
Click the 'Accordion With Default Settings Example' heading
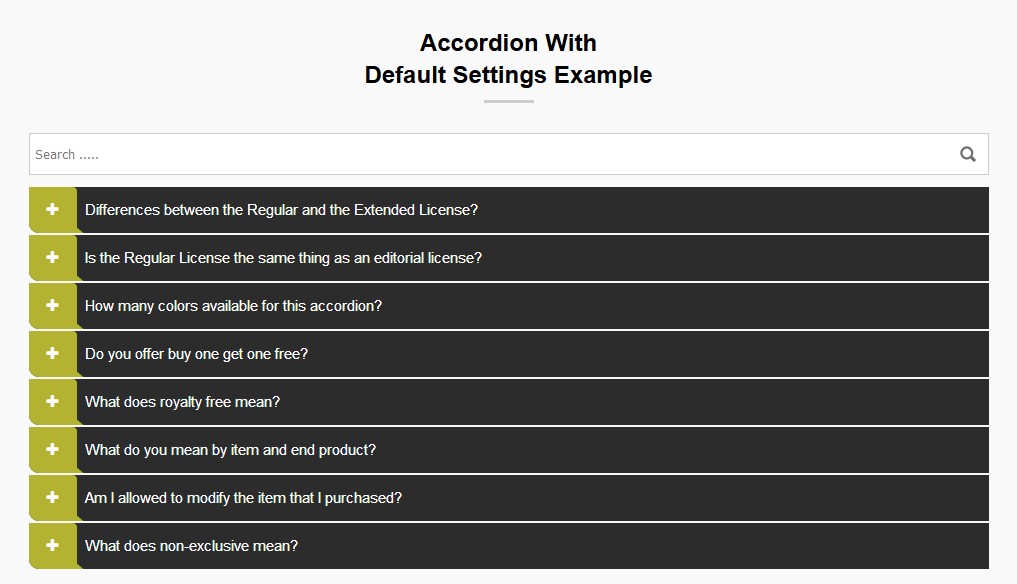tap(508, 59)
